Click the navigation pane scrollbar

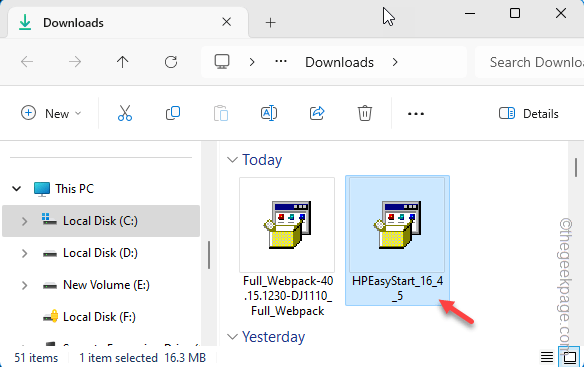click(209, 255)
